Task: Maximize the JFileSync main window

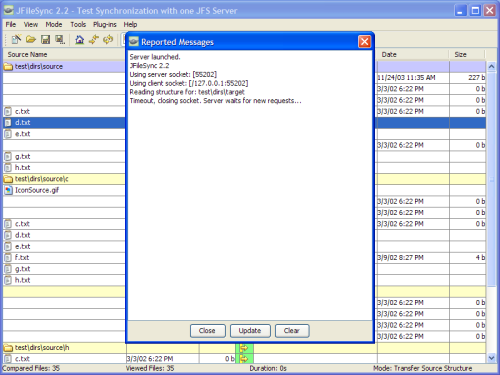Action: (x=475, y=10)
